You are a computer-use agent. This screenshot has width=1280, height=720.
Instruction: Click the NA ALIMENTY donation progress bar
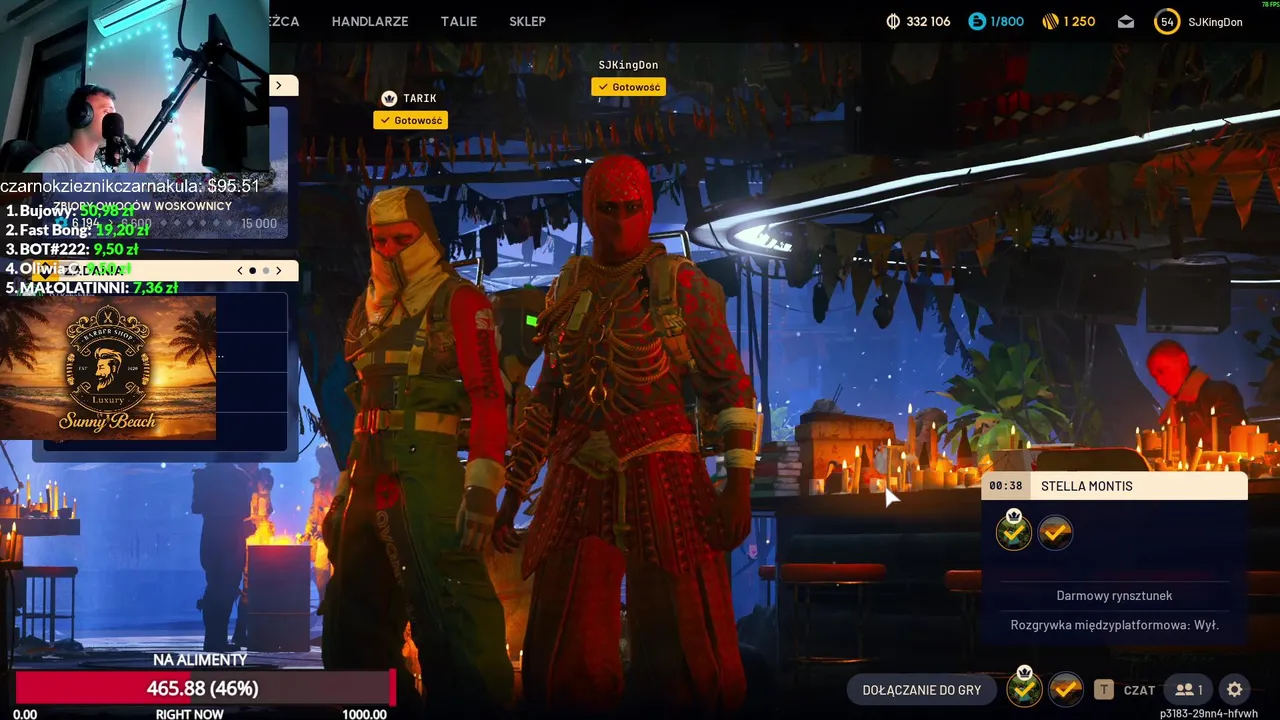coord(205,688)
